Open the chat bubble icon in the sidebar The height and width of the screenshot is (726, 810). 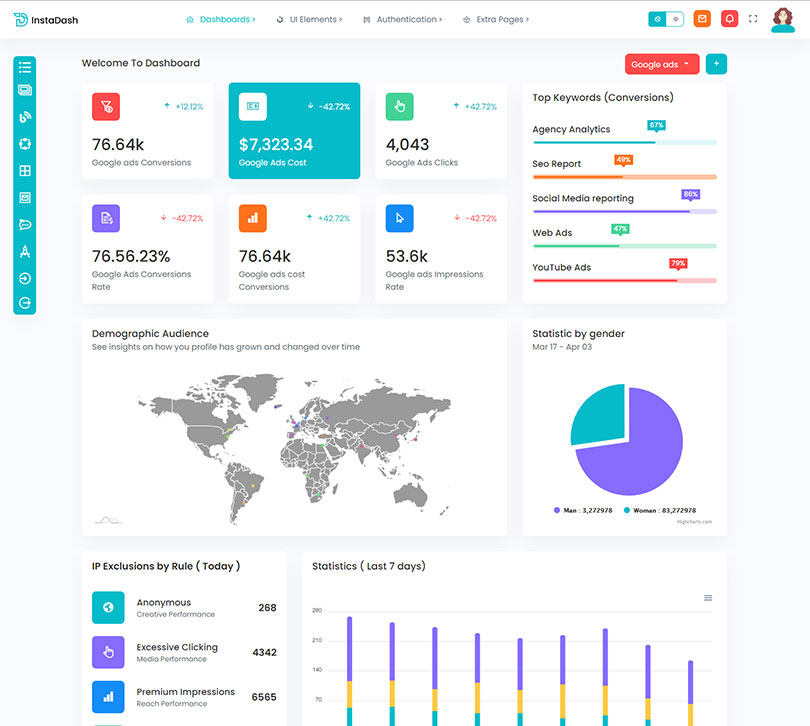[x=25, y=225]
